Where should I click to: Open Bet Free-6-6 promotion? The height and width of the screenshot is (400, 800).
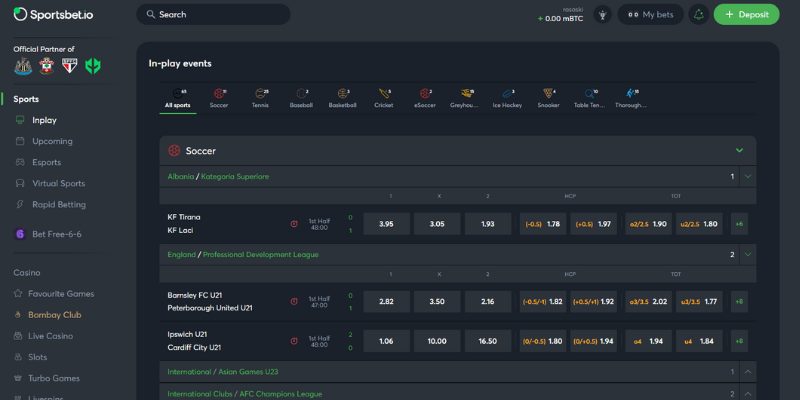(57, 234)
